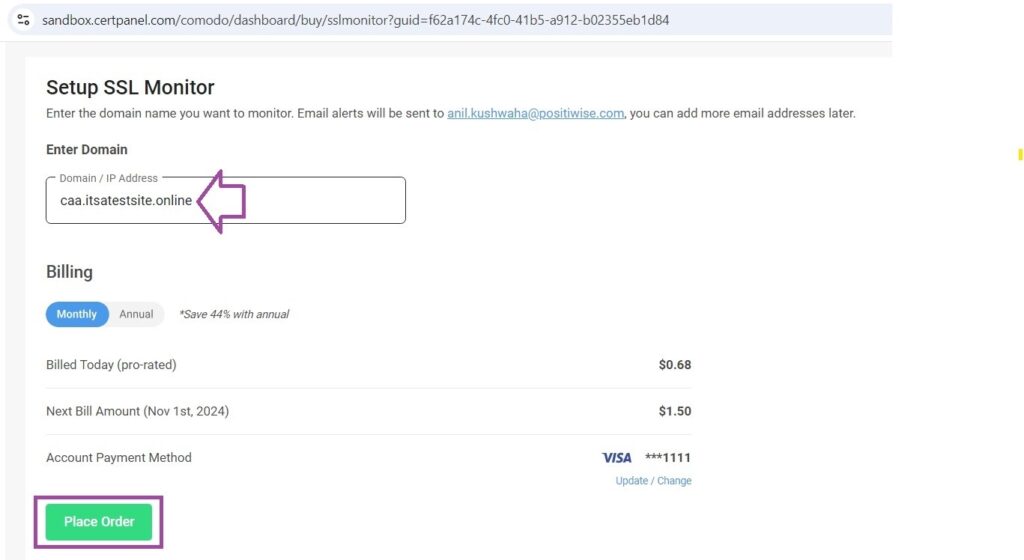Viewport: 1024px width, 560px height.
Task: Click the VISA card logo
Action: [616, 458]
